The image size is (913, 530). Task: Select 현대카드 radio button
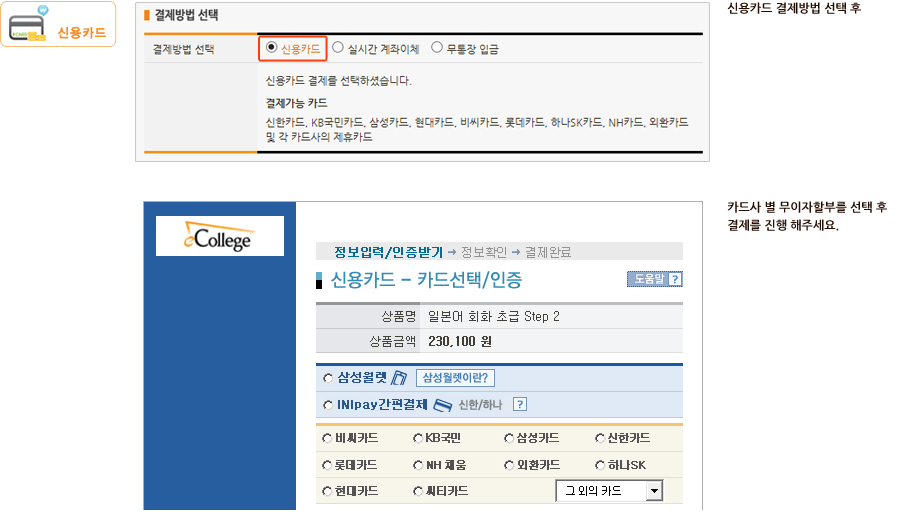pyautogui.click(x=327, y=492)
